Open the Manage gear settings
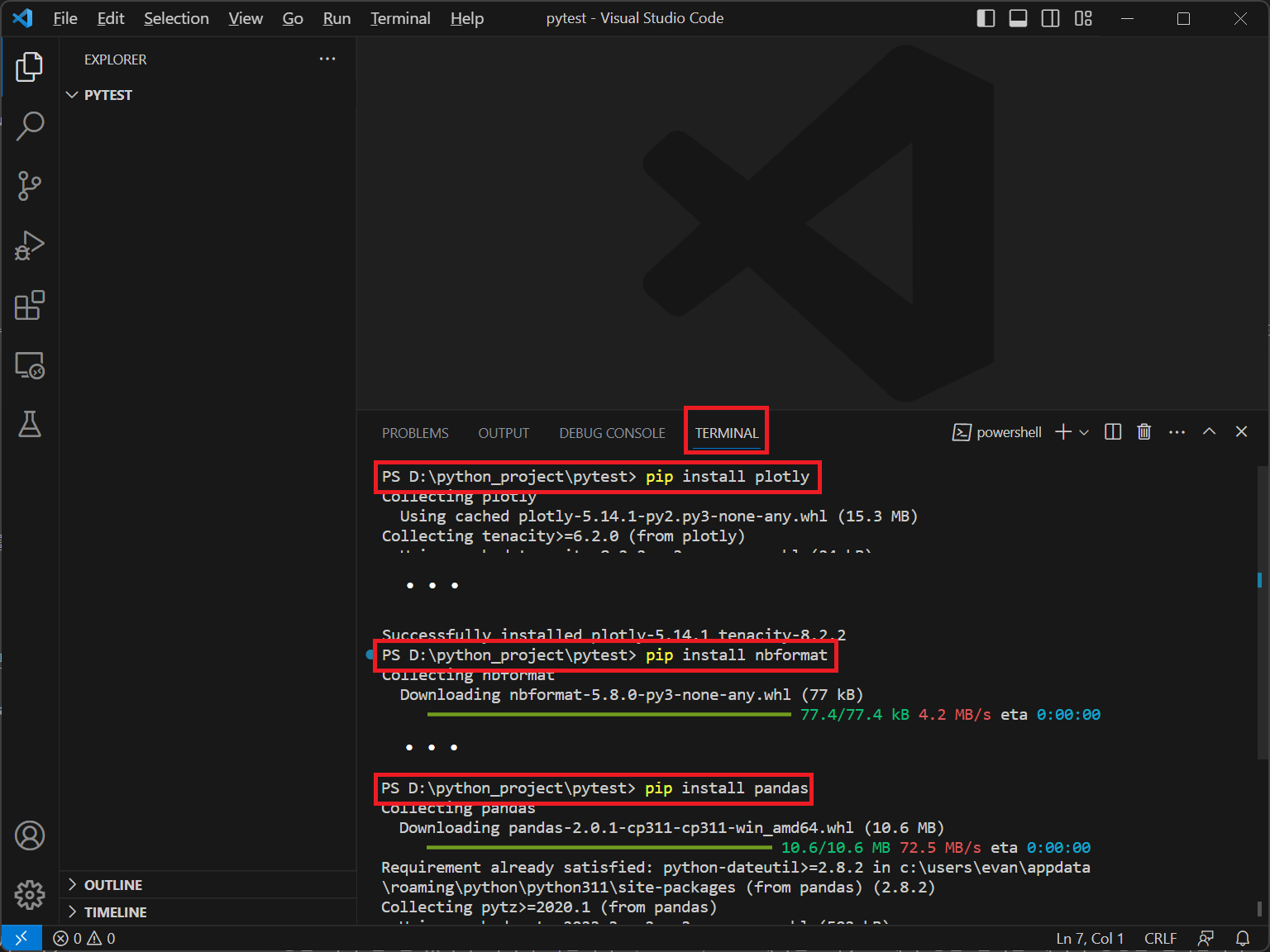This screenshot has width=1270, height=952. point(30,894)
